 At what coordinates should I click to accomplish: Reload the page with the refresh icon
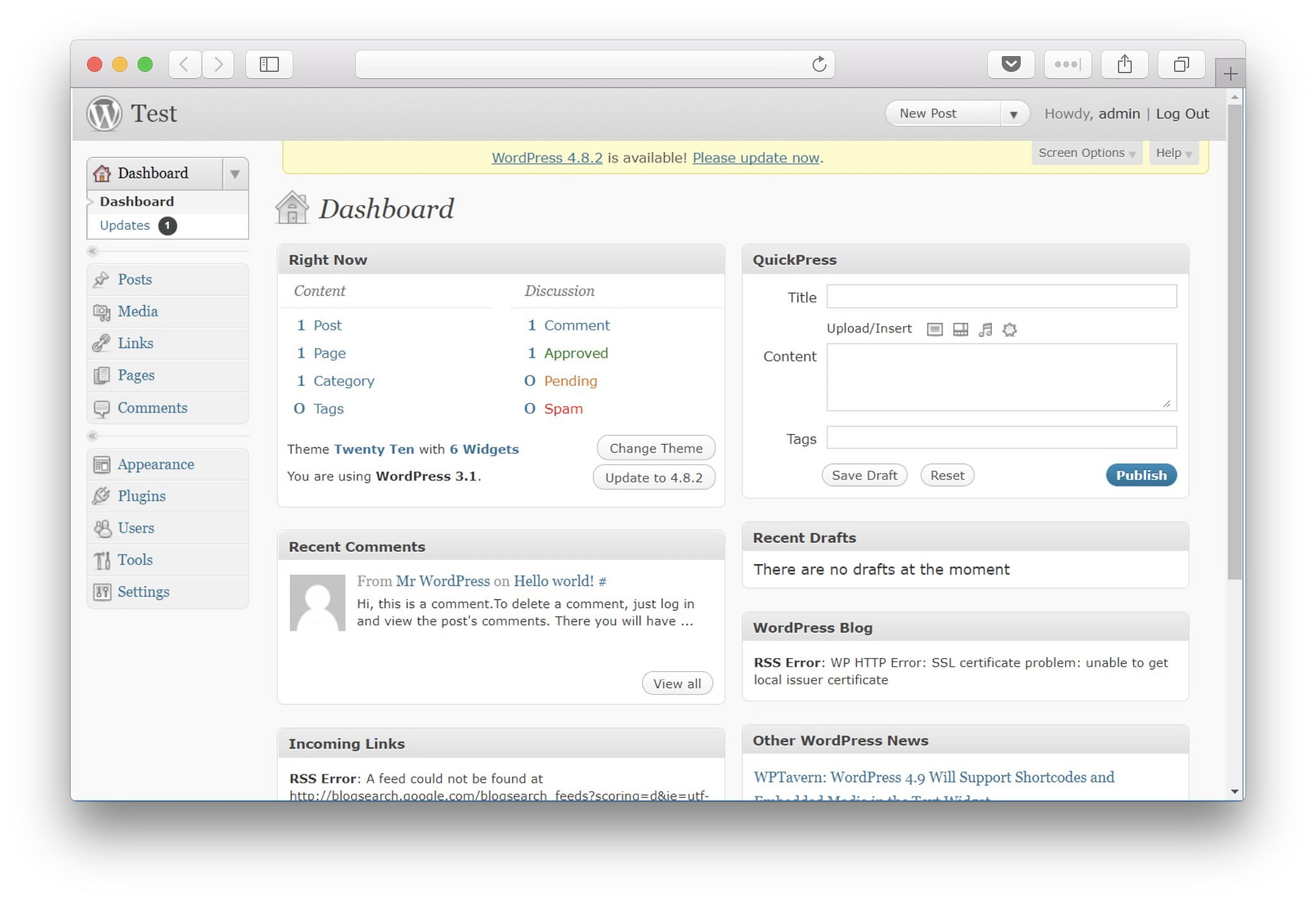(x=819, y=64)
